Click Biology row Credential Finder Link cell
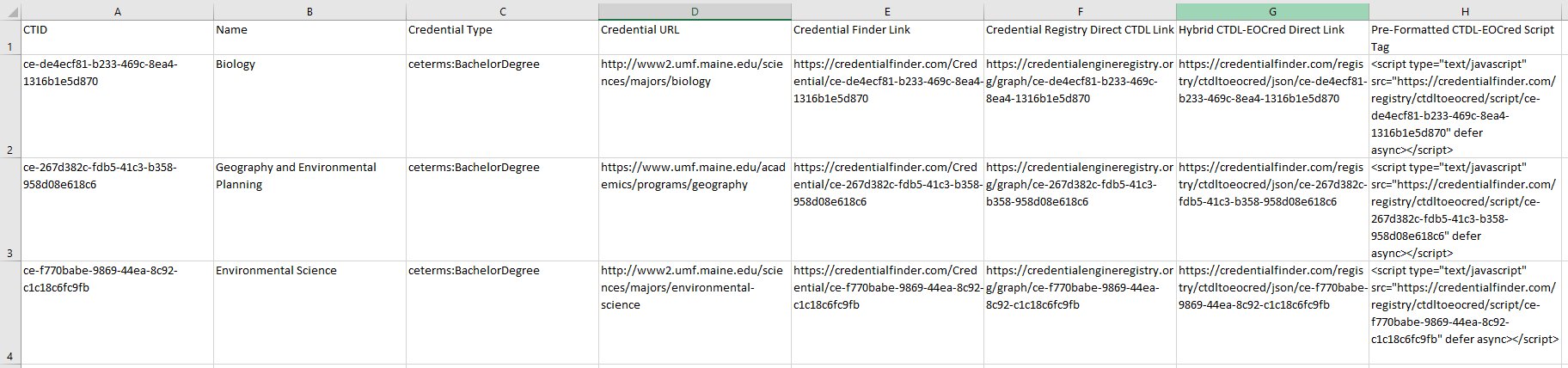This screenshot has height=368, width=1568. click(x=887, y=107)
